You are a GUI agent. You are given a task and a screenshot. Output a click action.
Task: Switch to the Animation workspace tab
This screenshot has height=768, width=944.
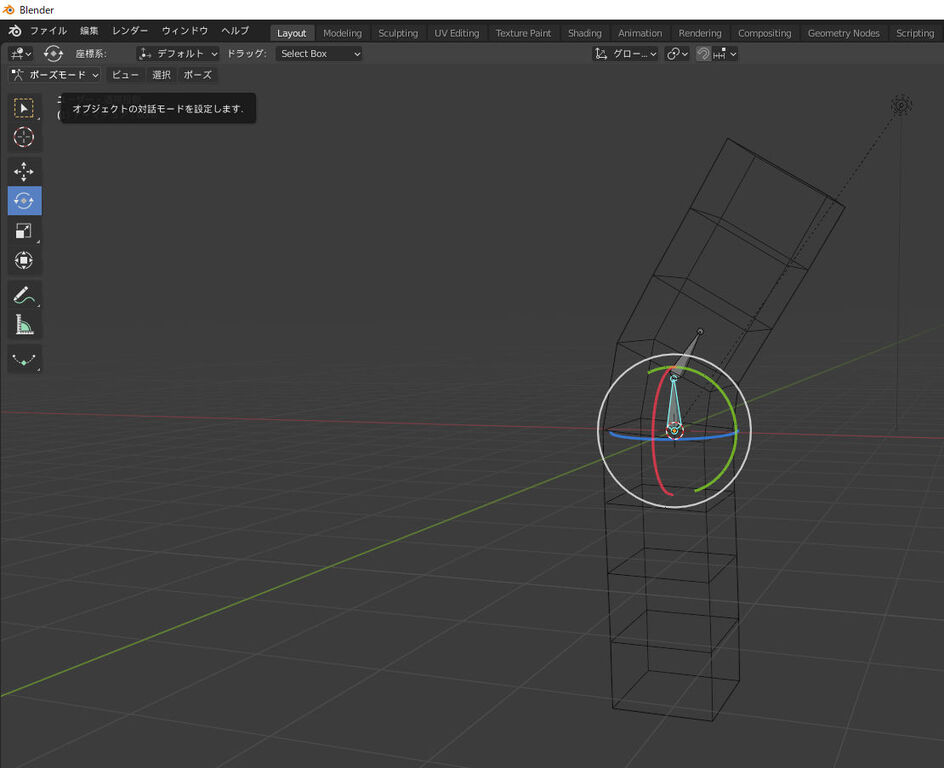(x=640, y=33)
